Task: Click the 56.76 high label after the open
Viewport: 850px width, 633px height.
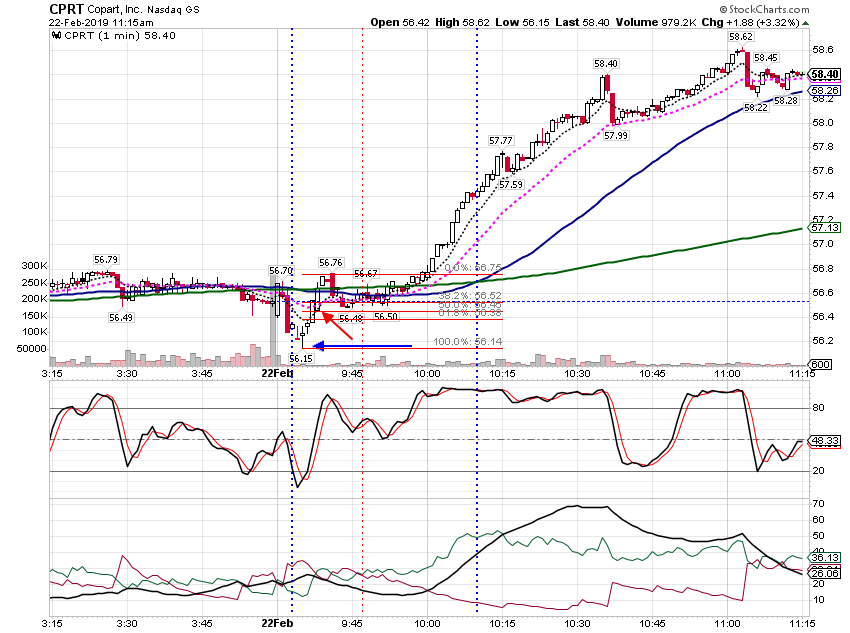Action: (x=331, y=263)
